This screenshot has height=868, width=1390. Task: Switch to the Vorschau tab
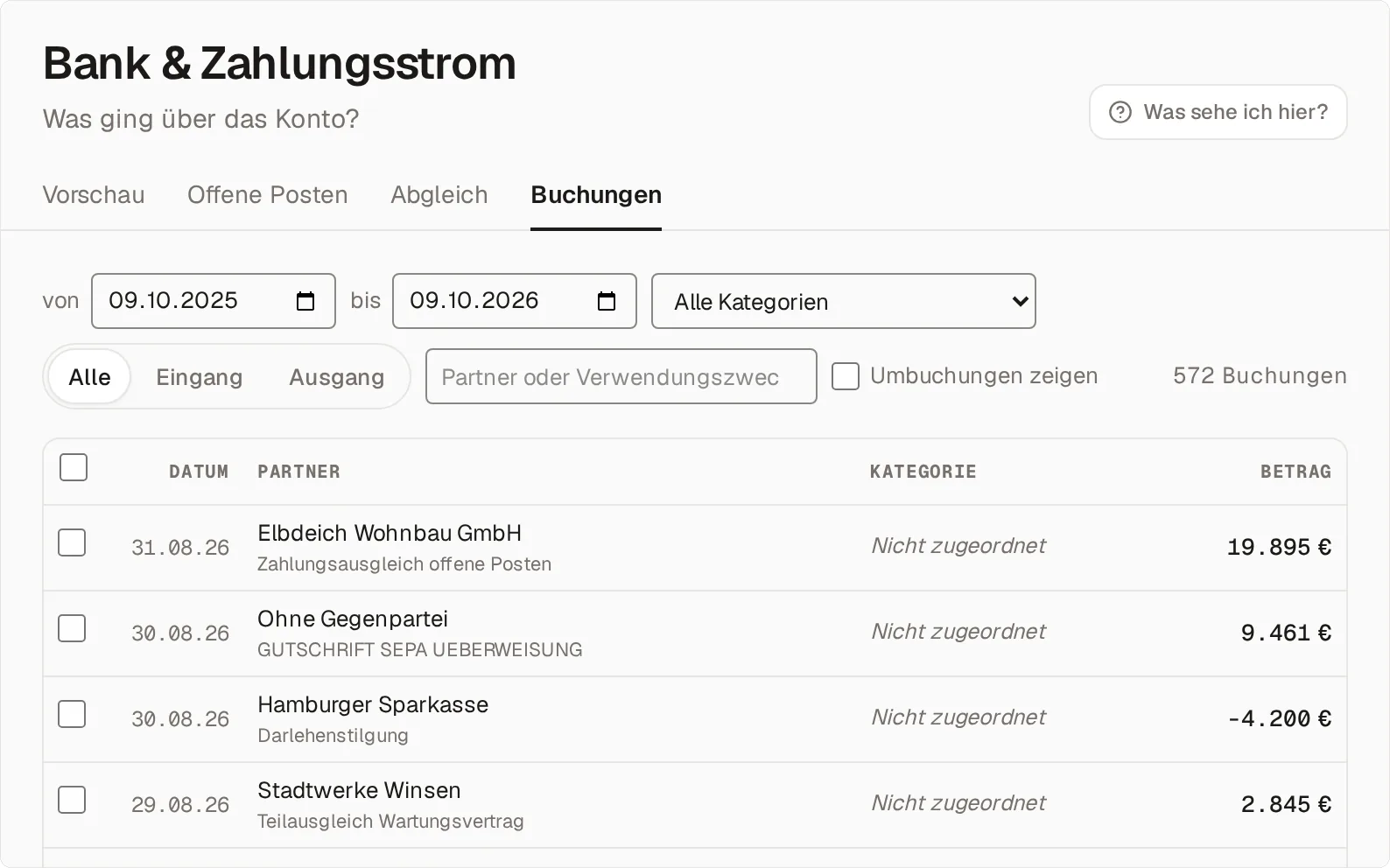pyautogui.click(x=94, y=194)
